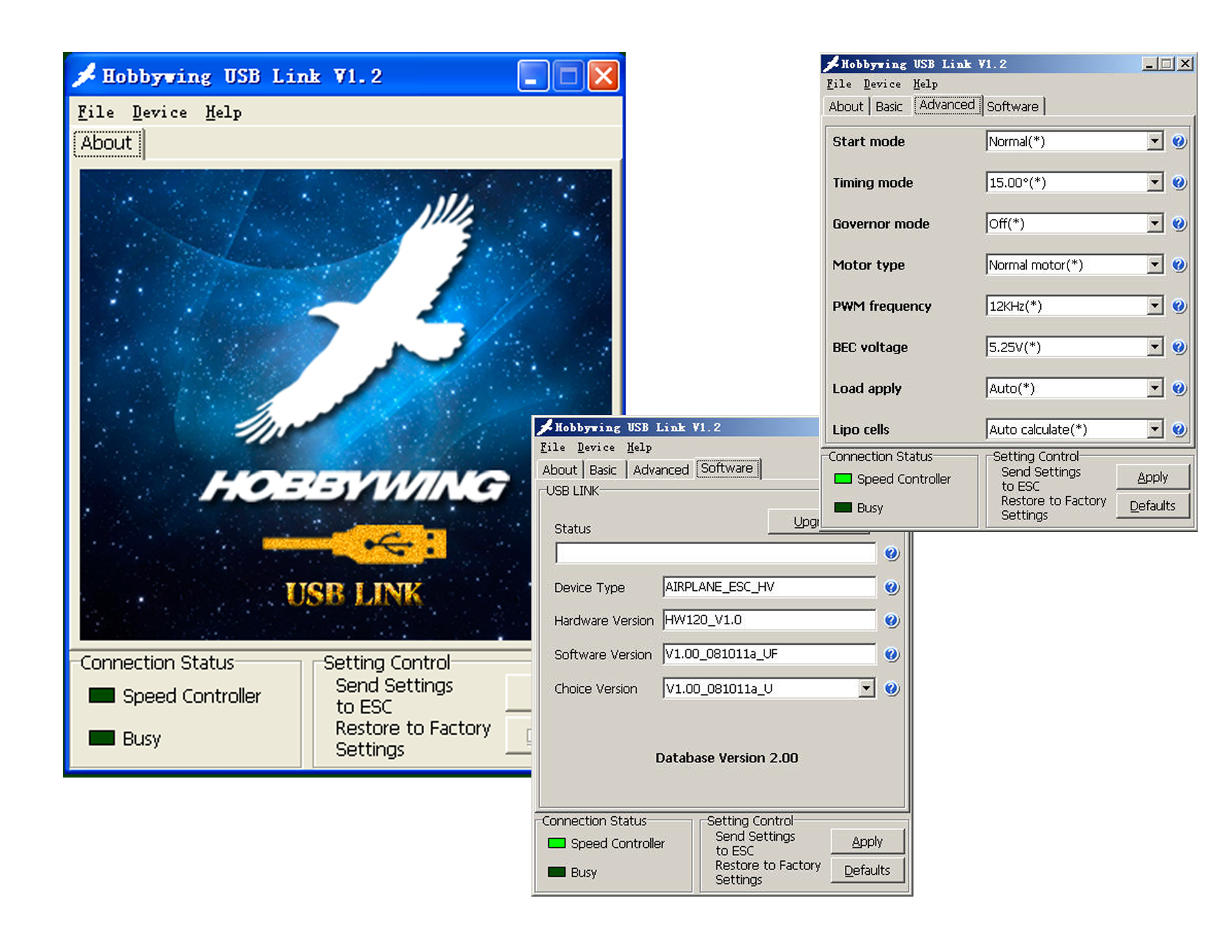Click empty Status text field in USB LINK
The width and height of the screenshot is (1232, 952).
[715, 553]
